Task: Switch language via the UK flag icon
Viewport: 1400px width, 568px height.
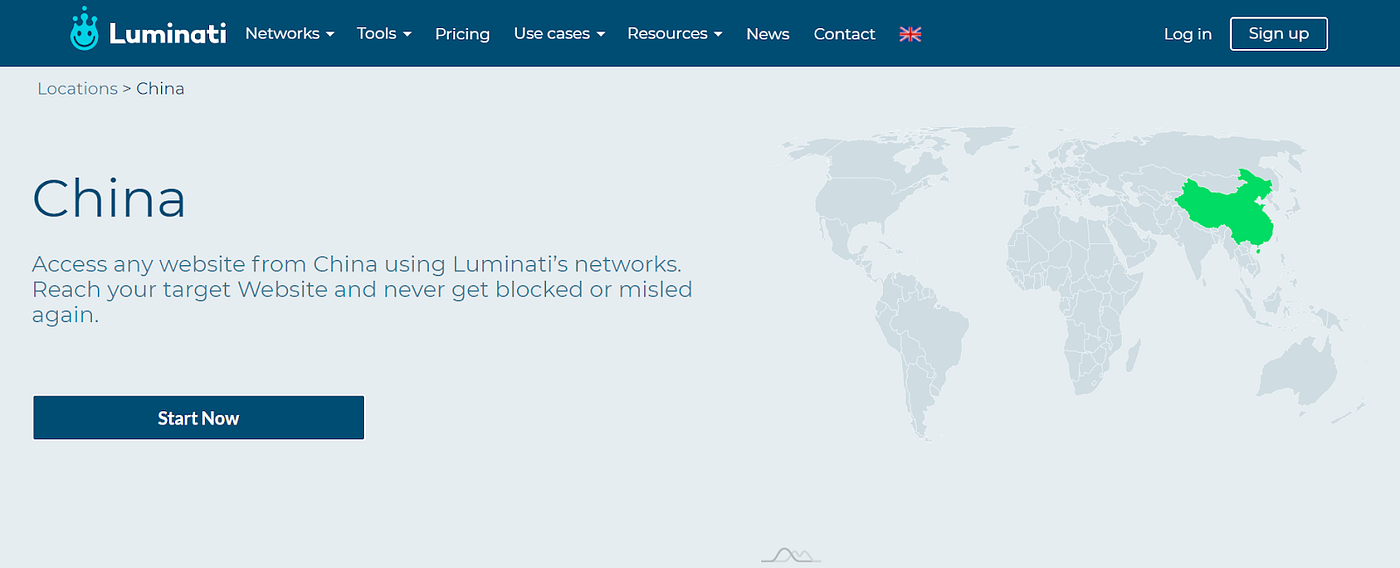Action: (910, 34)
